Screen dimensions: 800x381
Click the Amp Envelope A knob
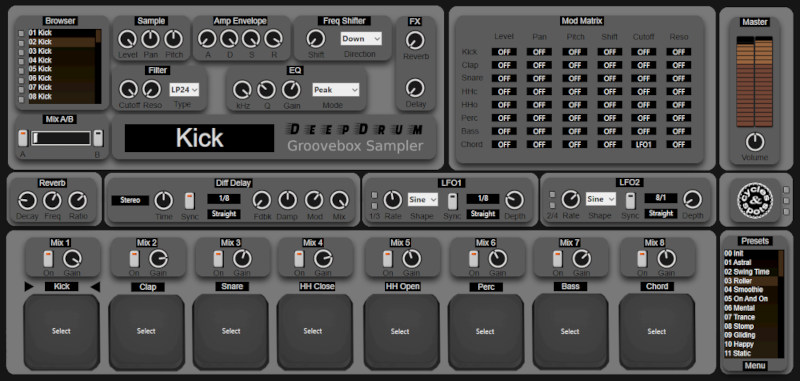point(207,39)
